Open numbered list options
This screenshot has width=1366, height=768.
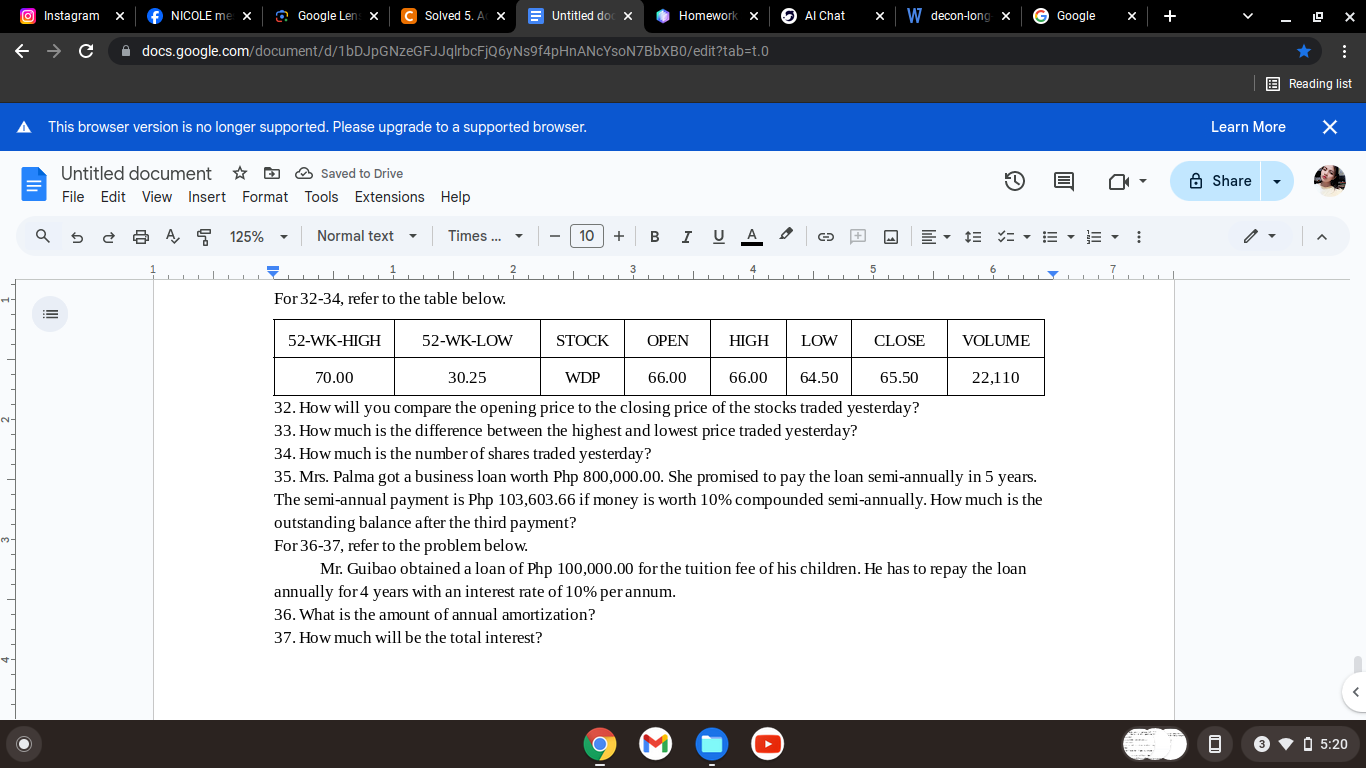(x=1101, y=237)
